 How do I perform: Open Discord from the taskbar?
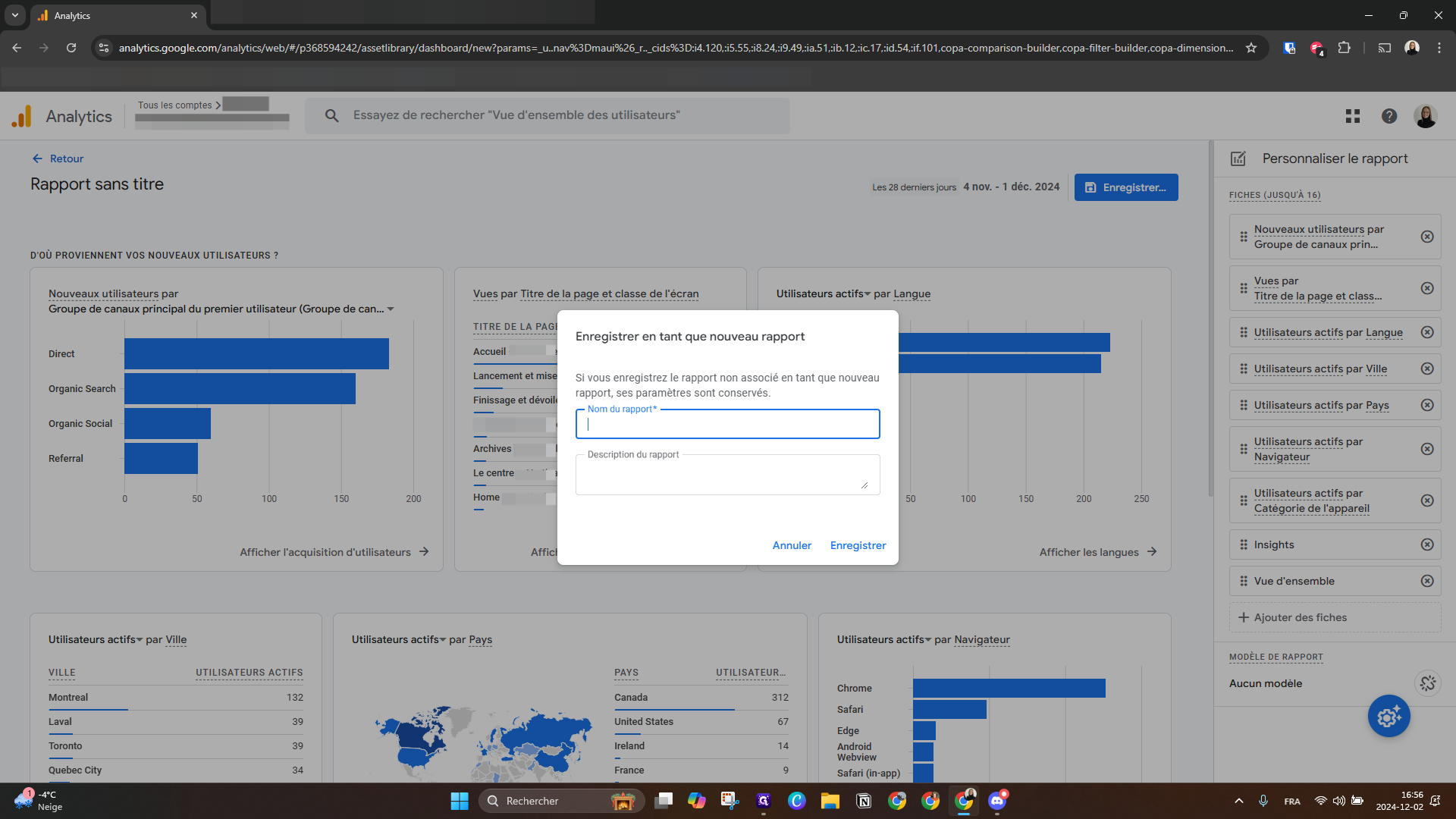[x=997, y=801]
